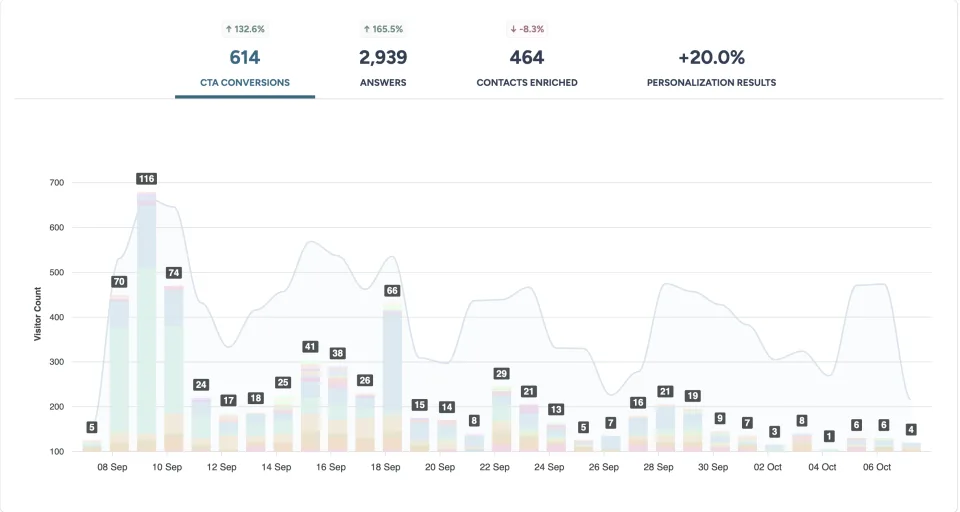The width and height of the screenshot is (960, 512).
Task: Click the 17 data label
Action: [x=228, y=400]
